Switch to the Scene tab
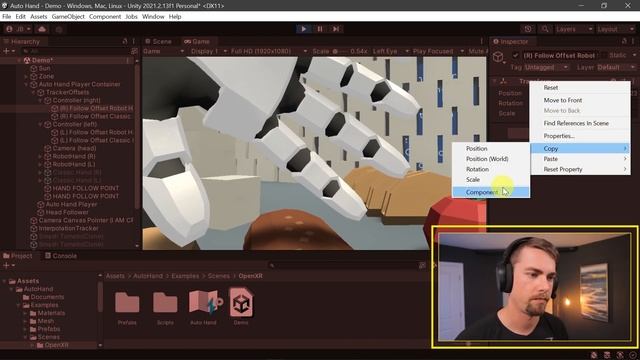This screenshot has width=640, height=360. click(158, 41)
